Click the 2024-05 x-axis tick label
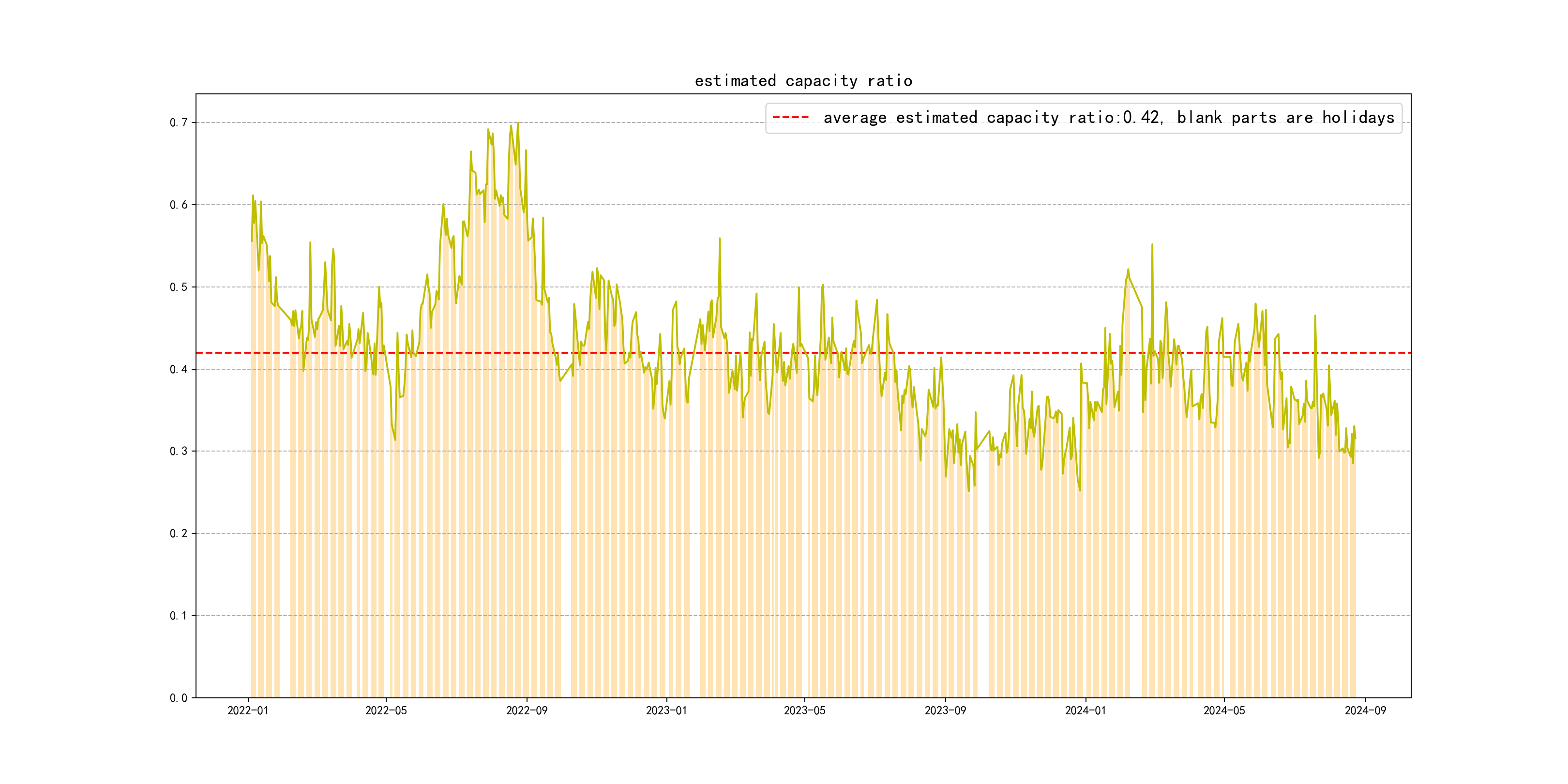1568x784 pixels. pos(1223,710)
